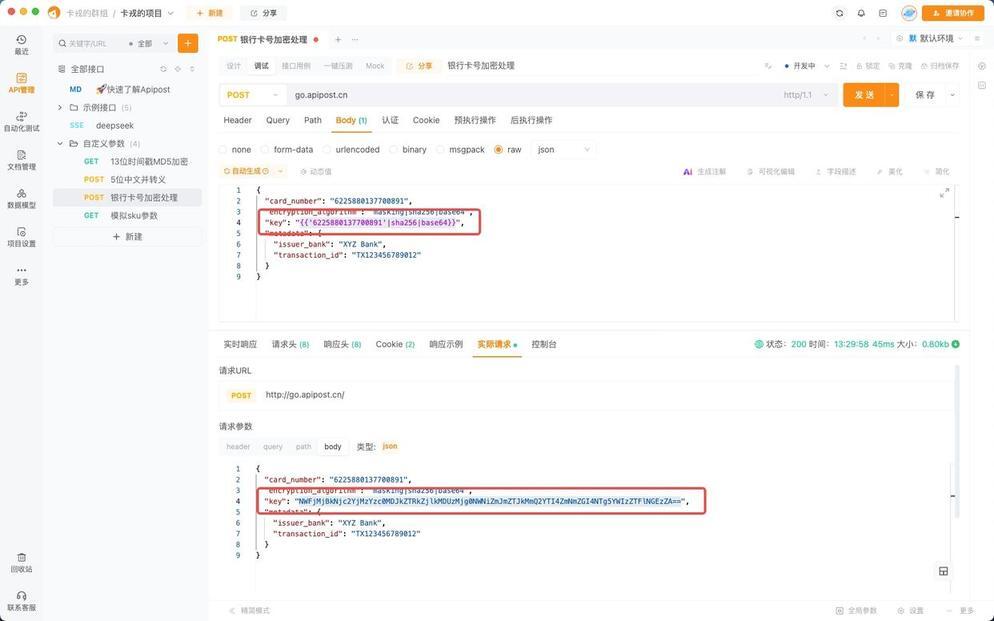Click the 邀请协作 invite button
This screenshot has height=621, width=994.
coord(953,13)
